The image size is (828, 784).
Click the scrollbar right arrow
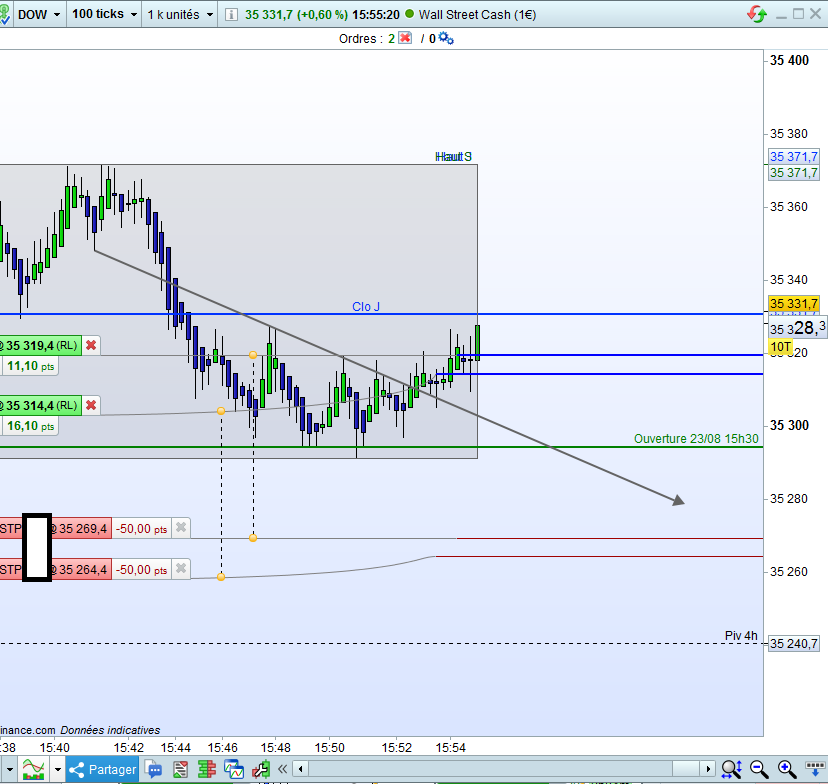708,769
